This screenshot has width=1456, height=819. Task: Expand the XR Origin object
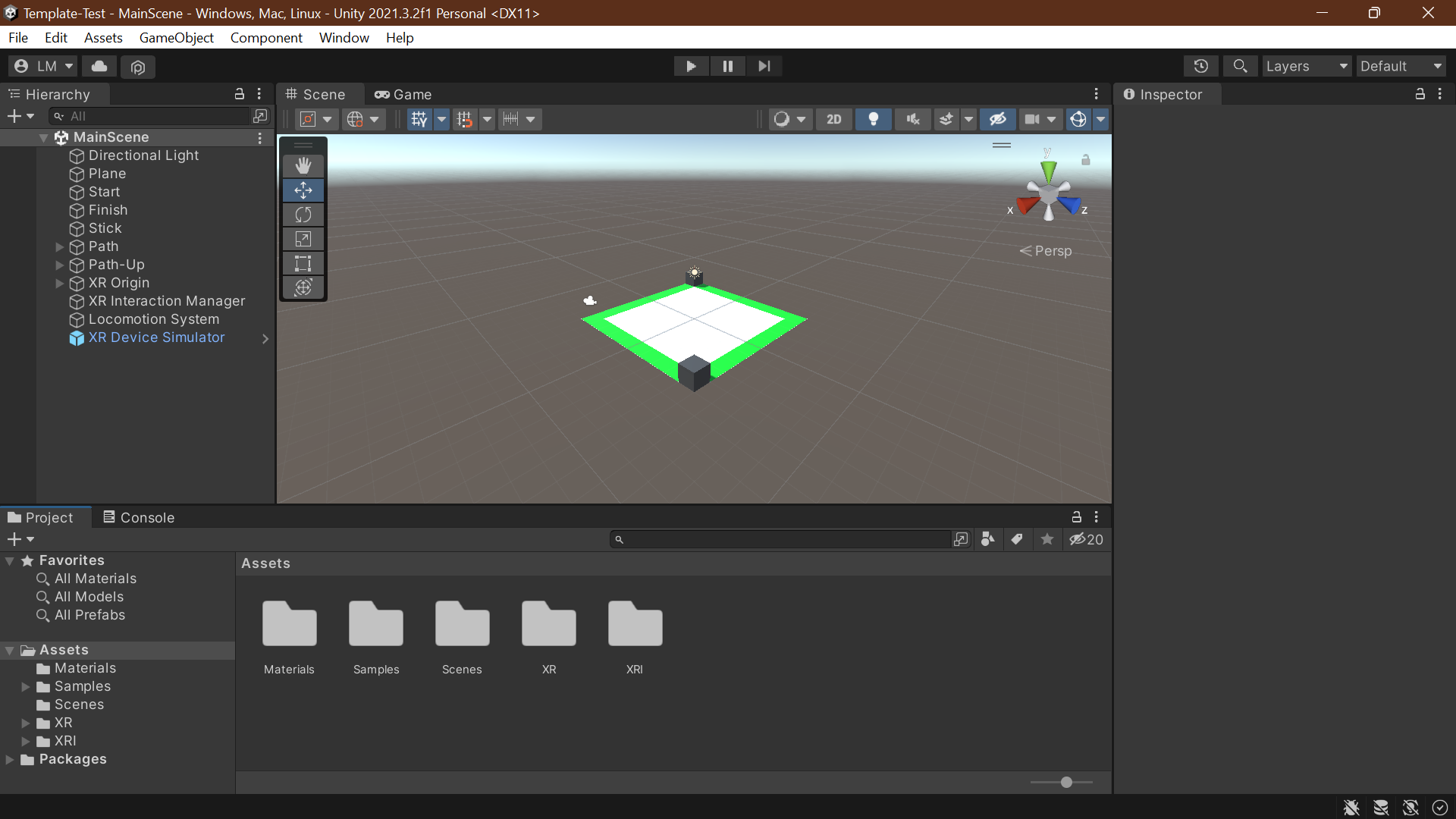tap(60, 283)
